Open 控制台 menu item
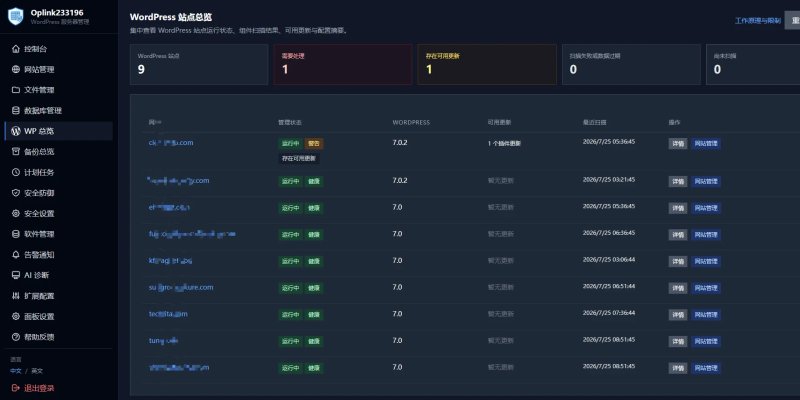The height and width of the screenshot is (400, 800). (59, 49)
